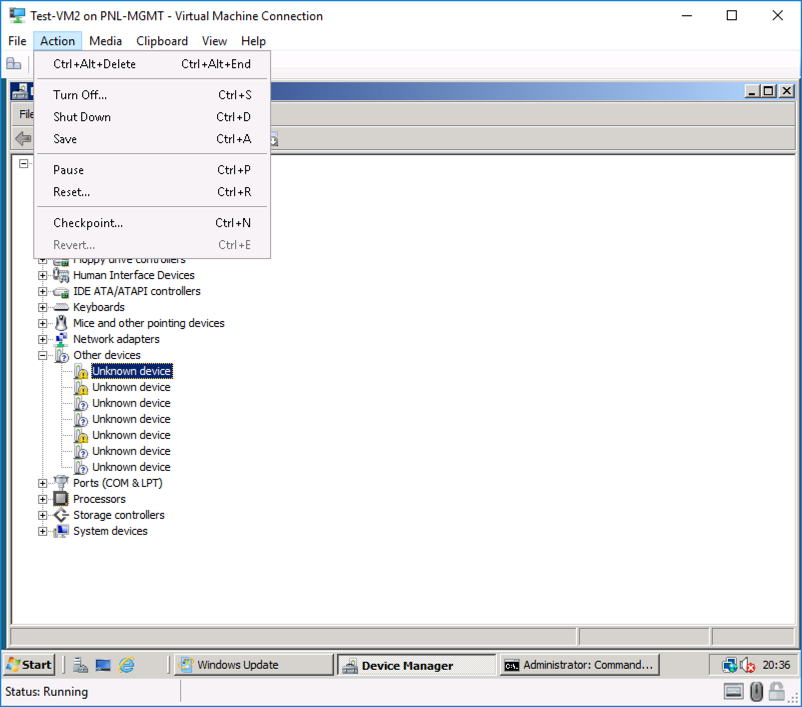Expand the Ports (COM & LPT) node
Screen dimensions: 802x707
tap(42, 483)
